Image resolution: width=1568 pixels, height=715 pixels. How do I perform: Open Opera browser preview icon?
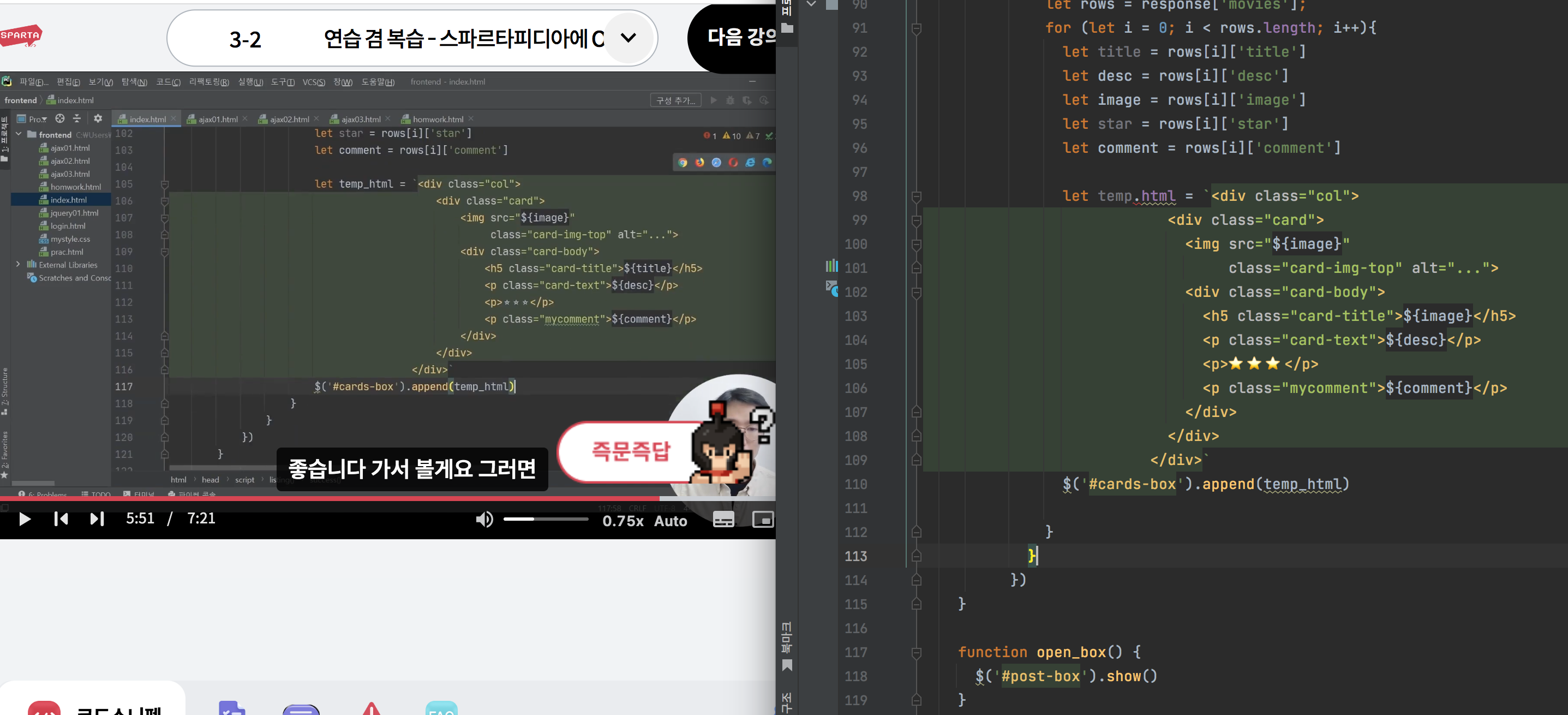[733, 162]
